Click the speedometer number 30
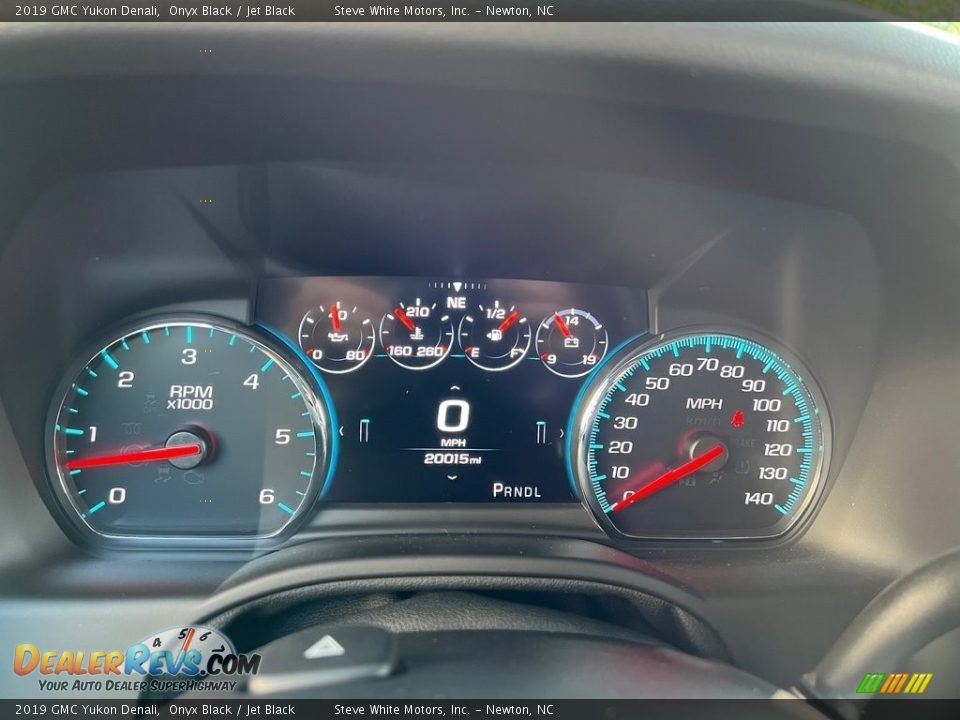 (x=626, y=422)
